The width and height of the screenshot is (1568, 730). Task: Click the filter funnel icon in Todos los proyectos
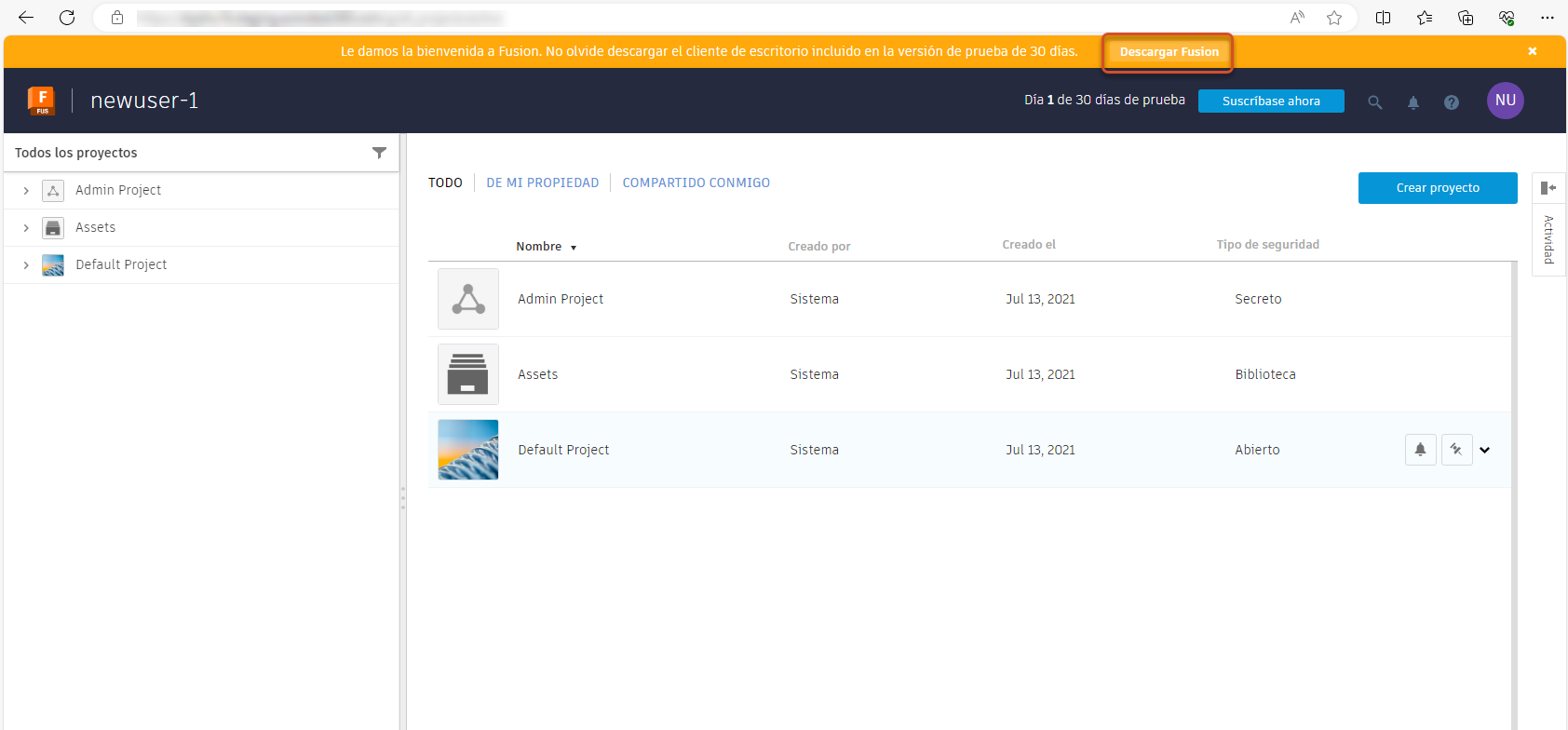[x=379, y=153]
